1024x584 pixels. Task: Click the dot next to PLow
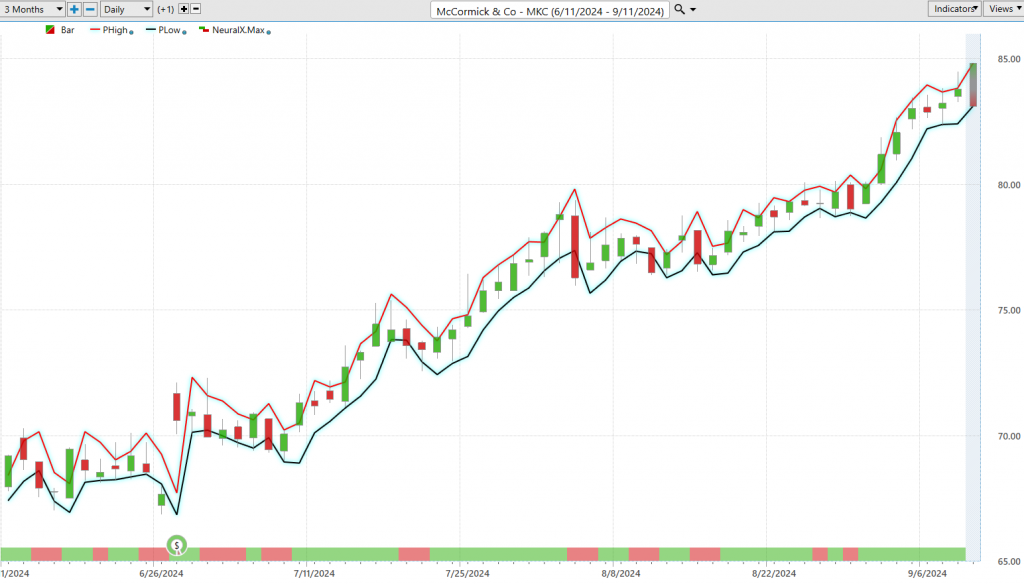point(184,32)
